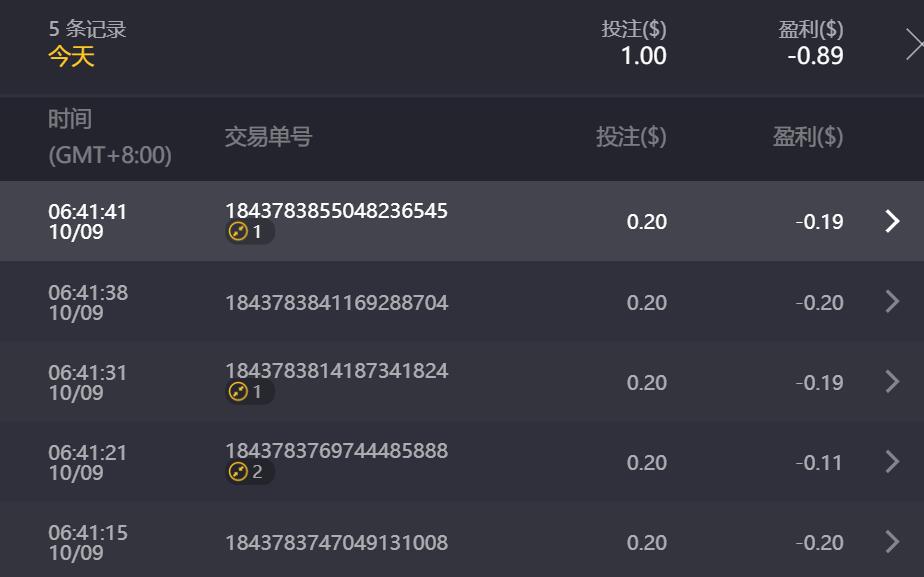Click the badge icon under order ending 485888
The image size is (924, 577).
tap(238, 472)
